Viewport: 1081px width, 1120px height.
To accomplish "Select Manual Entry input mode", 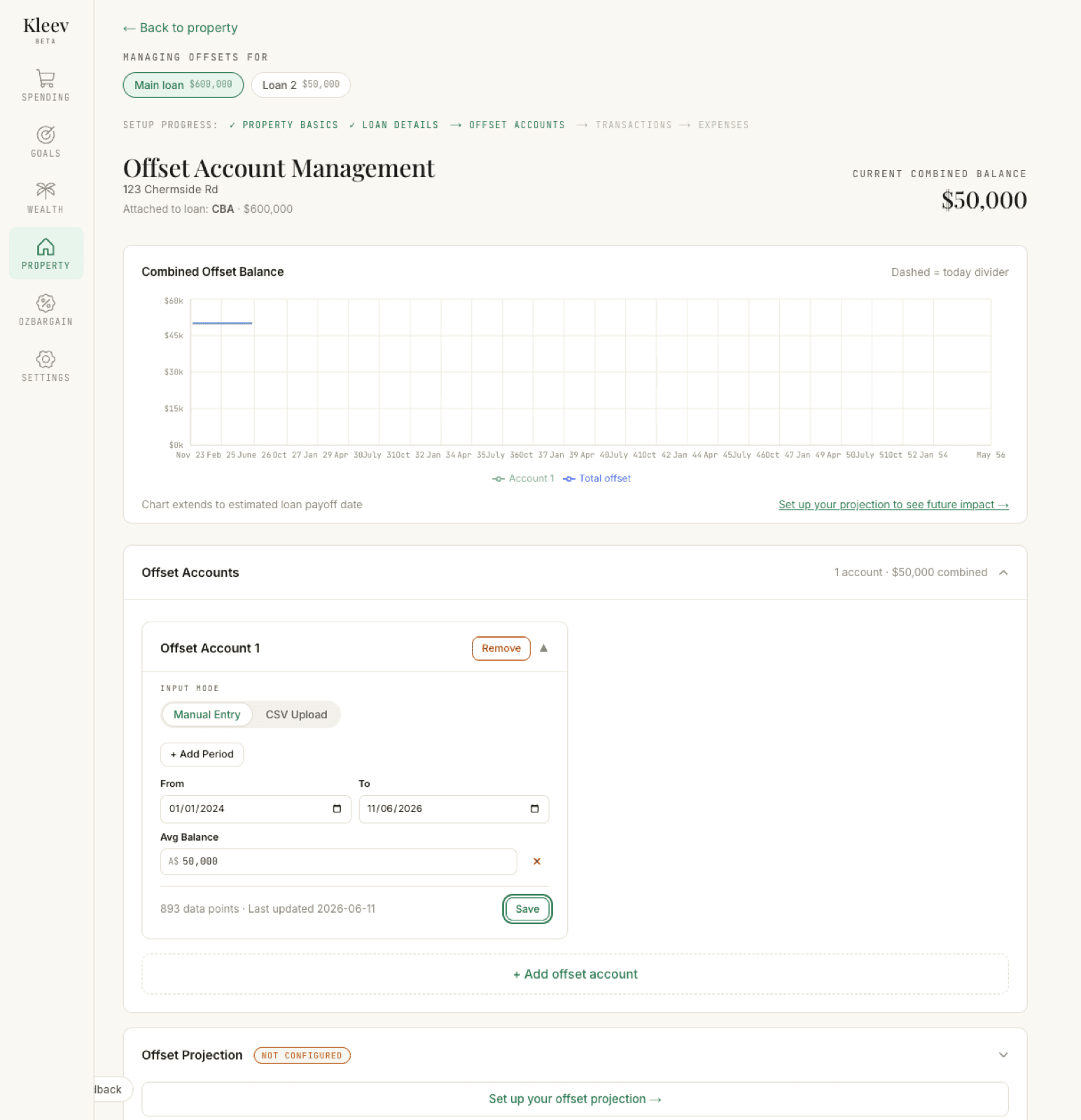I will coord(207,715).
